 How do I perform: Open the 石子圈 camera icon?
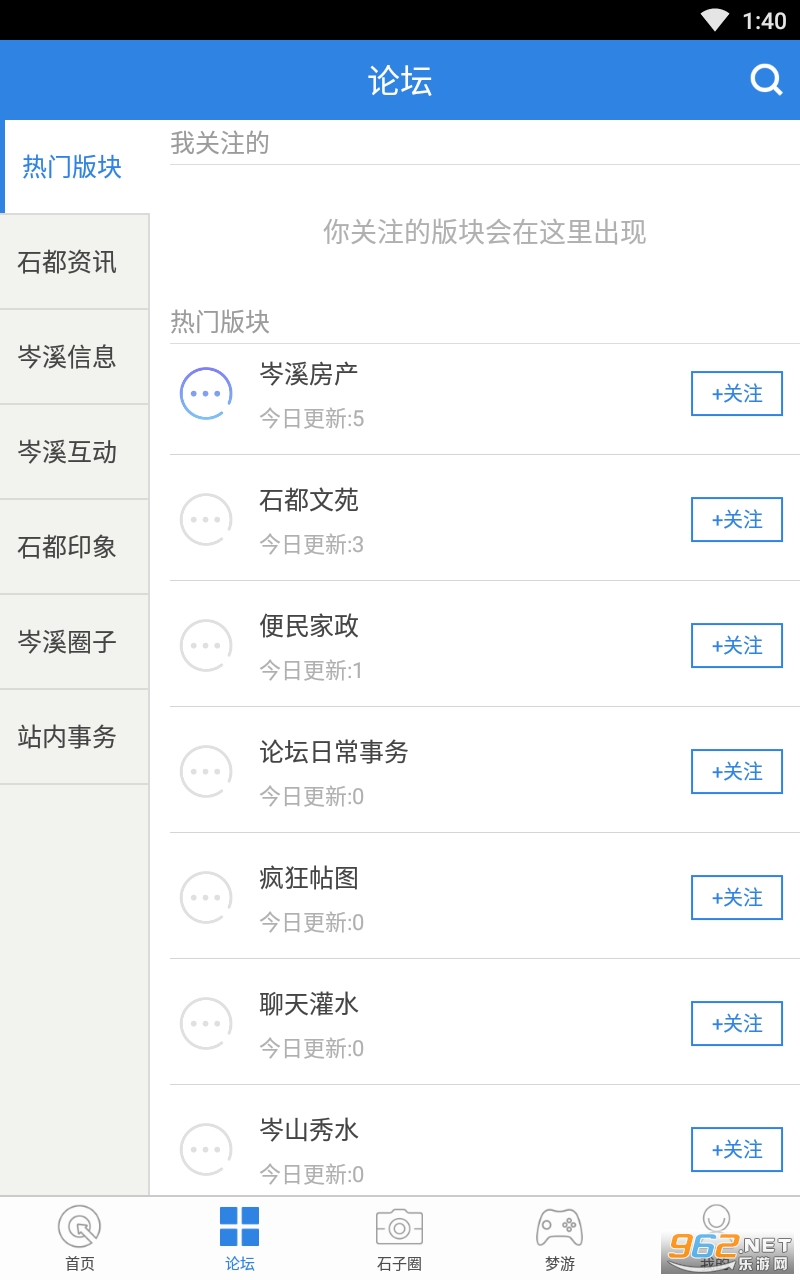[399, 1227]
